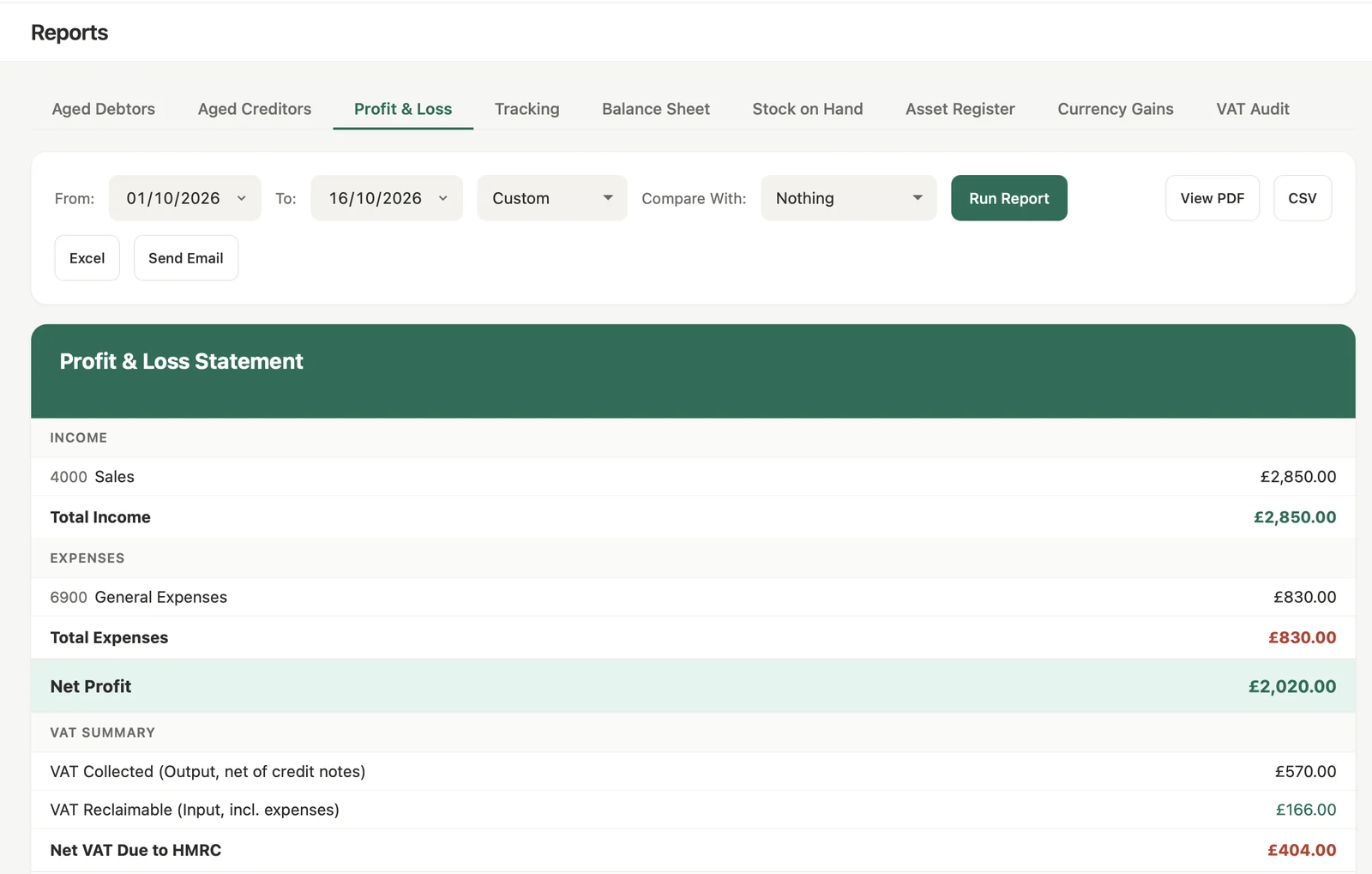Image resolution: width=1372 pixels, height=874 pixels.
Task: Open Stock on Hand tab
Action: [x=808, y=109]
